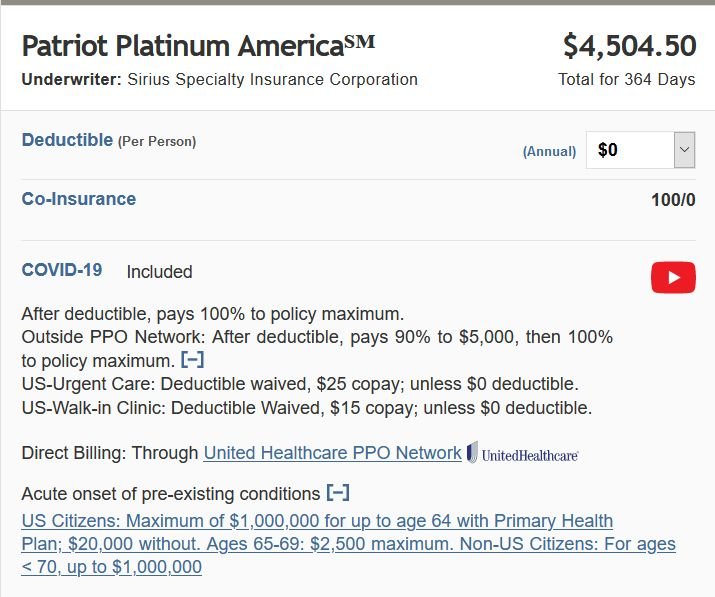Click the Patriot Platinum America plan title
This screenshot has height=597, width=715.
(198, 46)
